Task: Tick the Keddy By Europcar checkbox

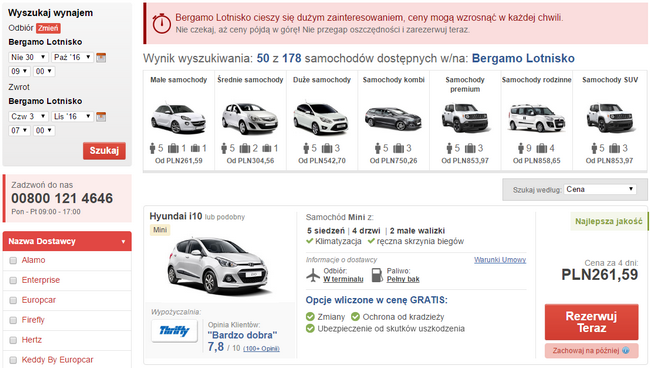Action: pyautogui.click(x=13, y=360)
